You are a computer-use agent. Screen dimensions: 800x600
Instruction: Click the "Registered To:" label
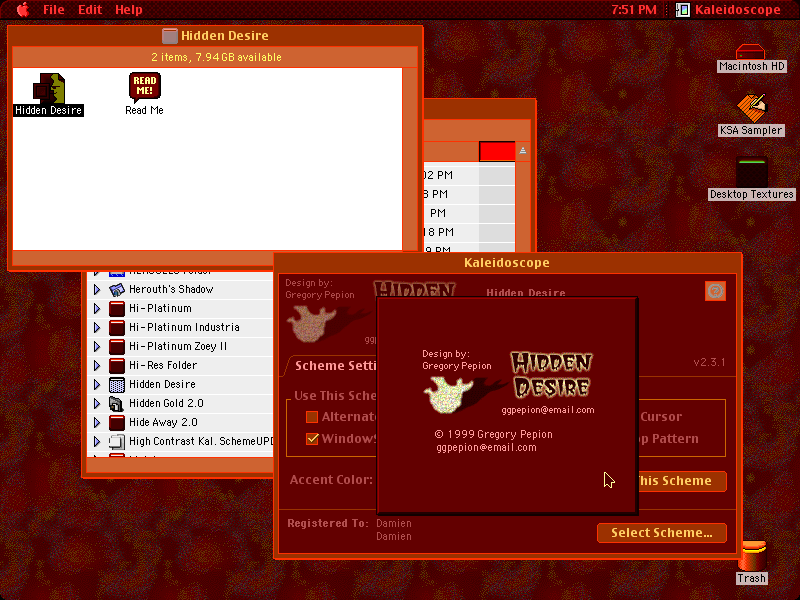tap(328, 523)
